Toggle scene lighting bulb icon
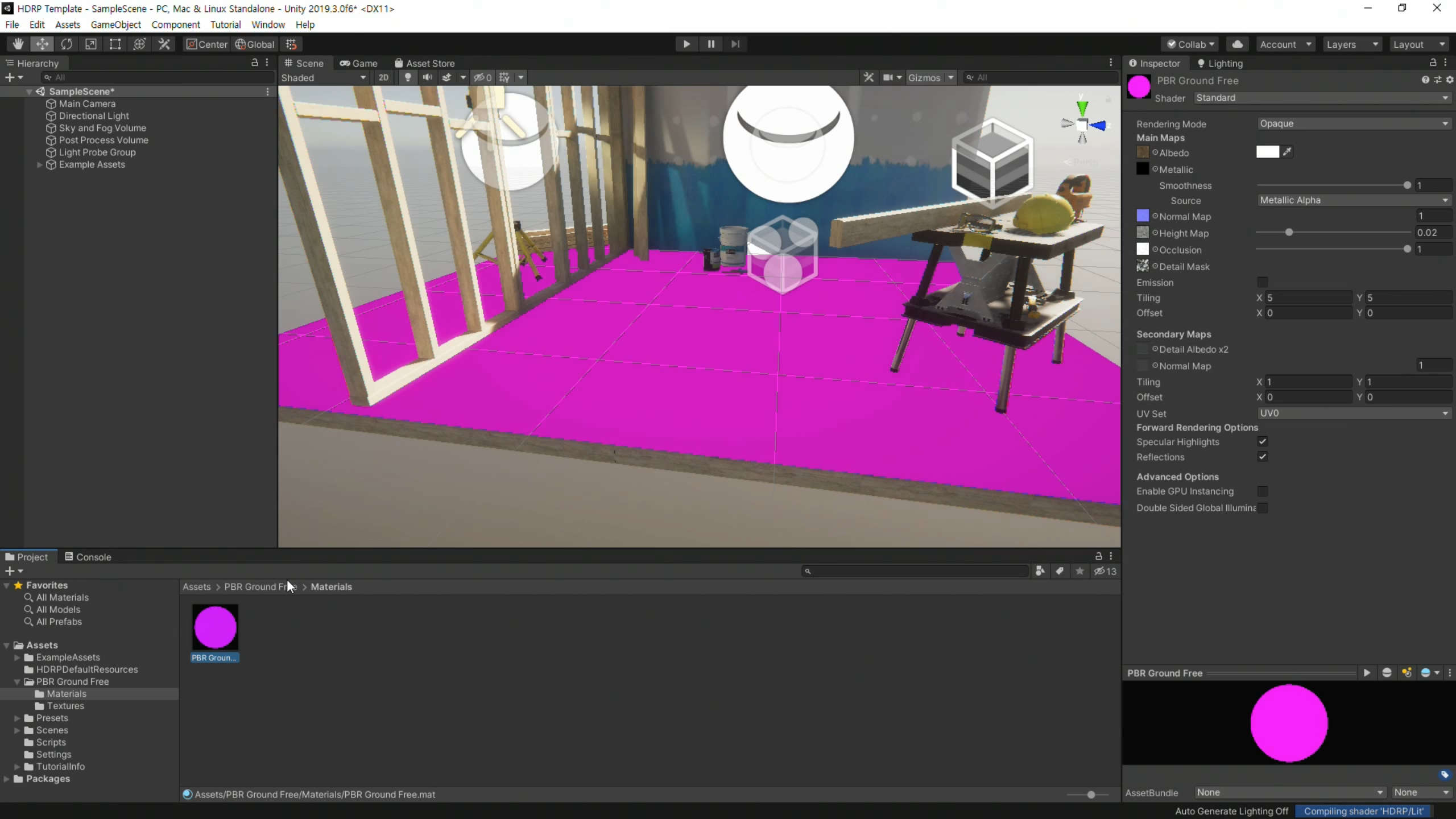This screenshot has width=1456, height=819. point(407,77)
